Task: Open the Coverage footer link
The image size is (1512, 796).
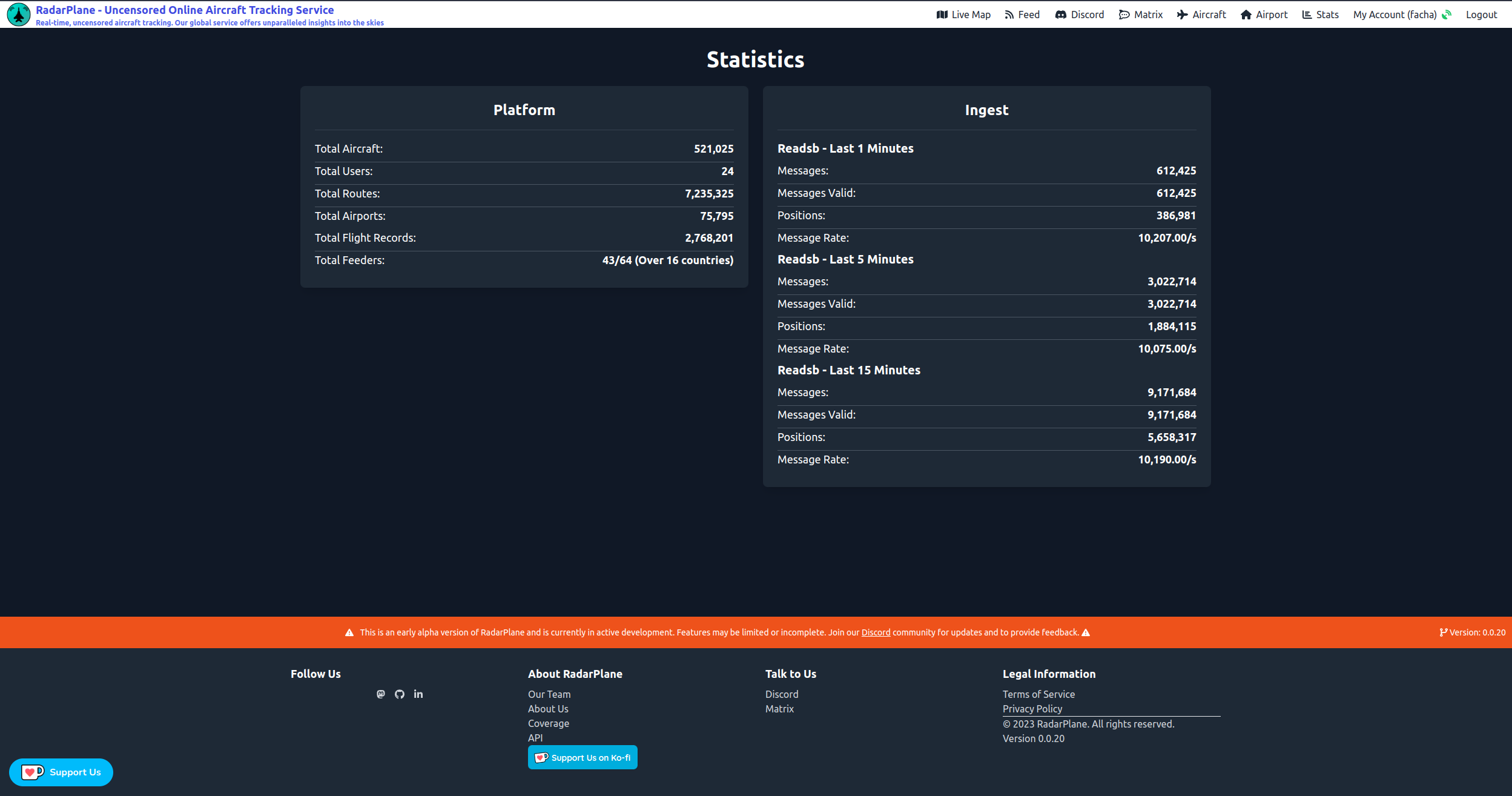Action: point(549,723)
